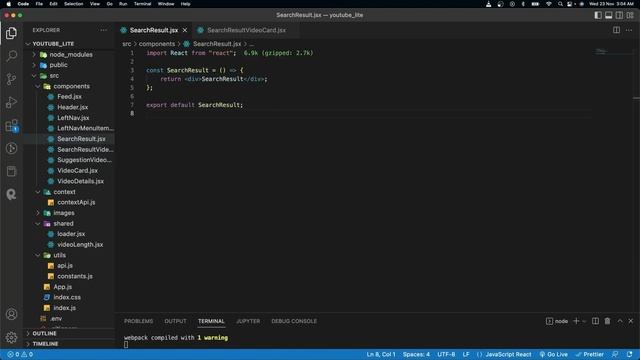Split the terminal panel

[x=596, y=321]
